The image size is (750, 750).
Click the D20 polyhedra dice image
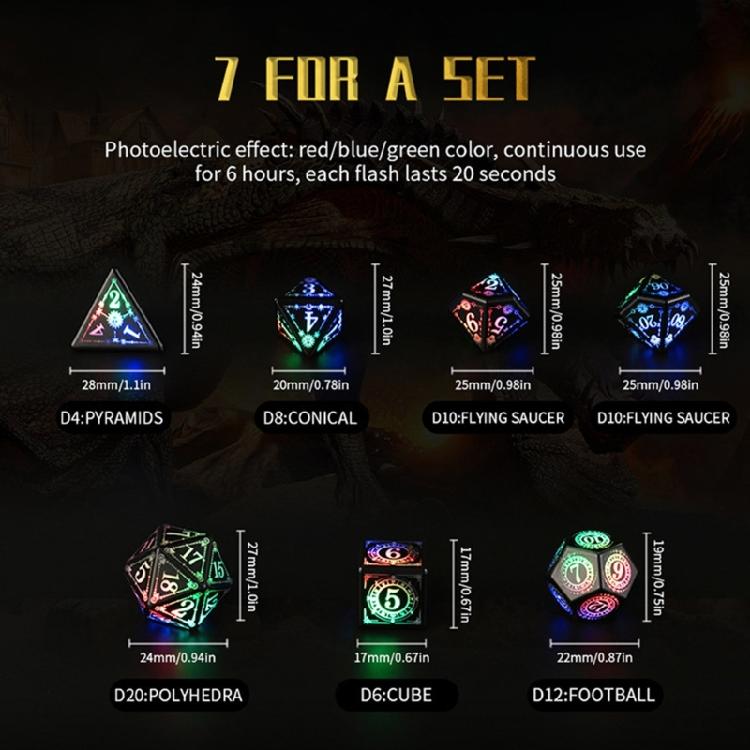pos(178,576)
